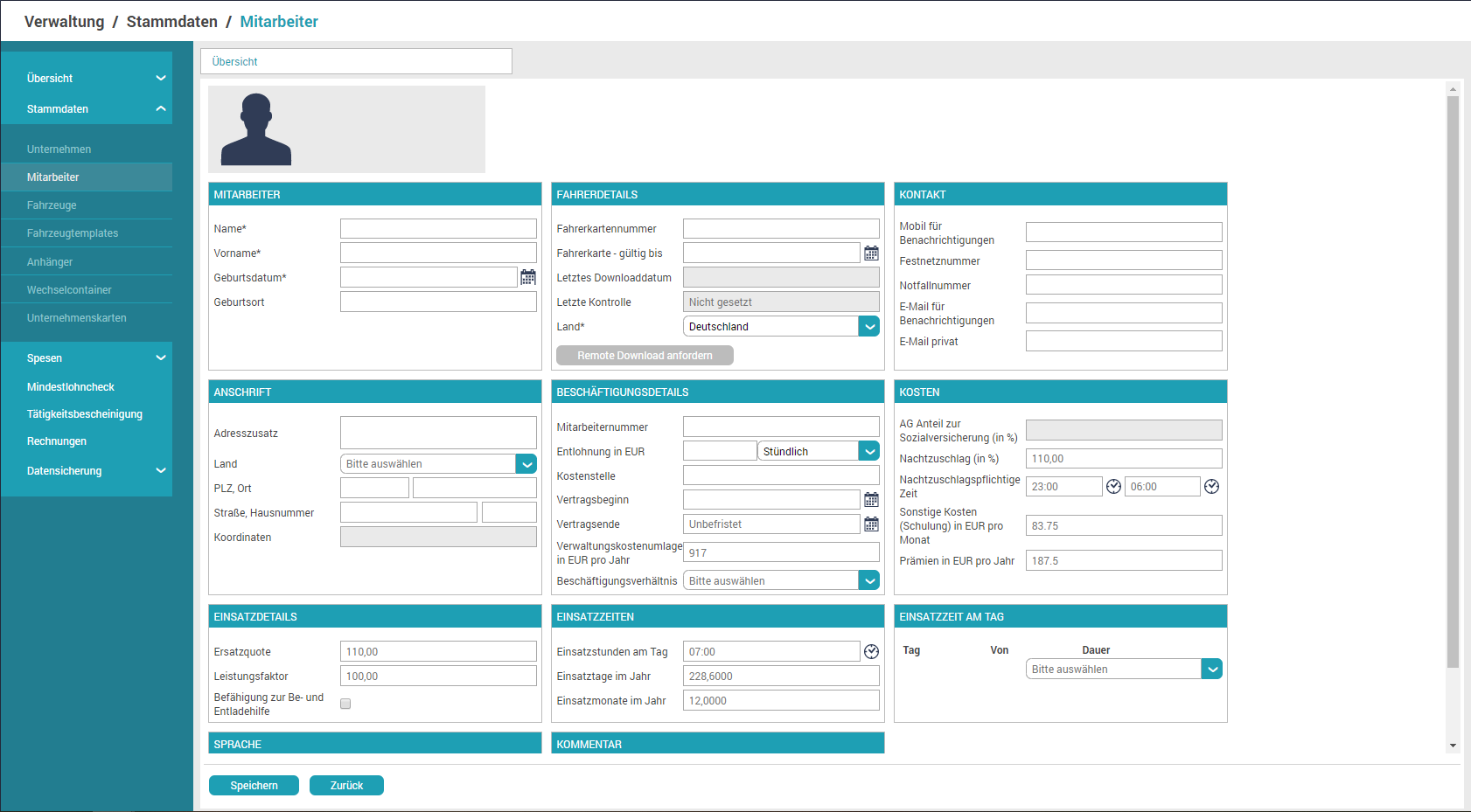The height and width of the screenshot is (812, 1471).
Task: Click the Zurück button
Action: 346,785
